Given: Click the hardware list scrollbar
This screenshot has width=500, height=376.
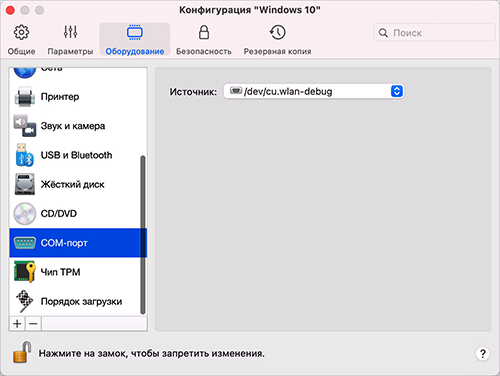Looking at the screenshot, I should [143, 235].
